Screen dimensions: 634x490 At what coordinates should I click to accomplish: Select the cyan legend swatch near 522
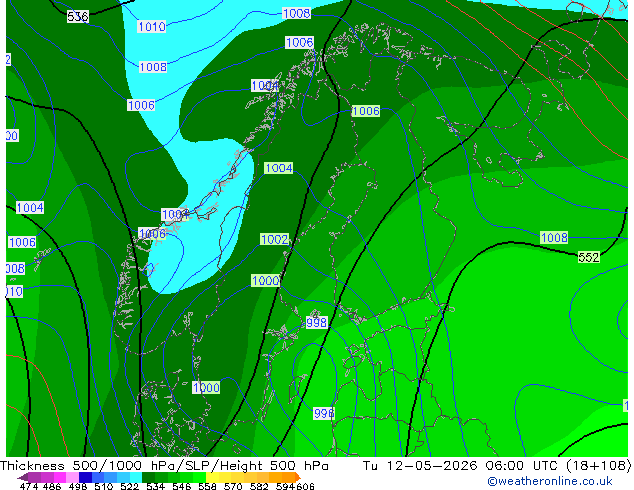tap(135, 477)
